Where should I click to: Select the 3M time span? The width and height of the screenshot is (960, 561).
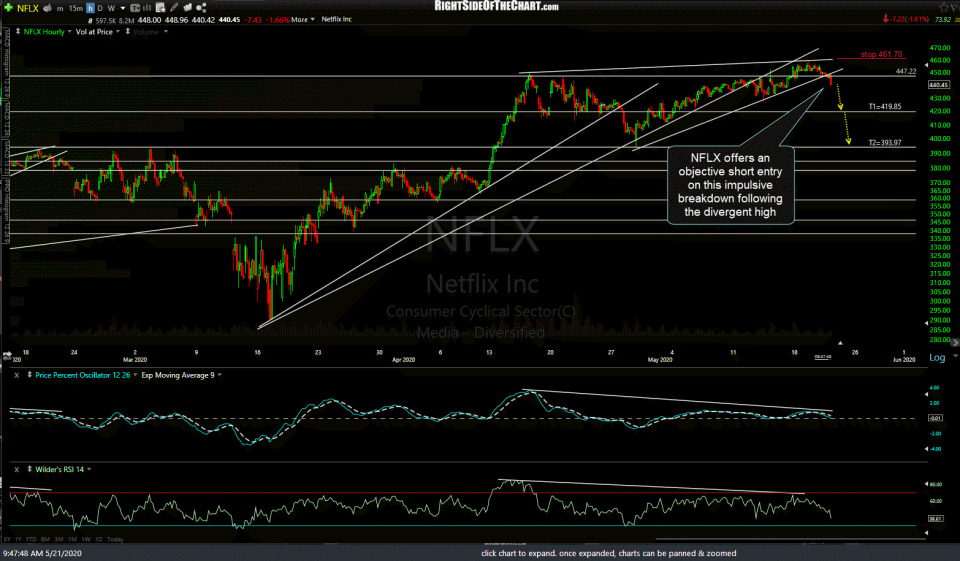coord(59,540)
